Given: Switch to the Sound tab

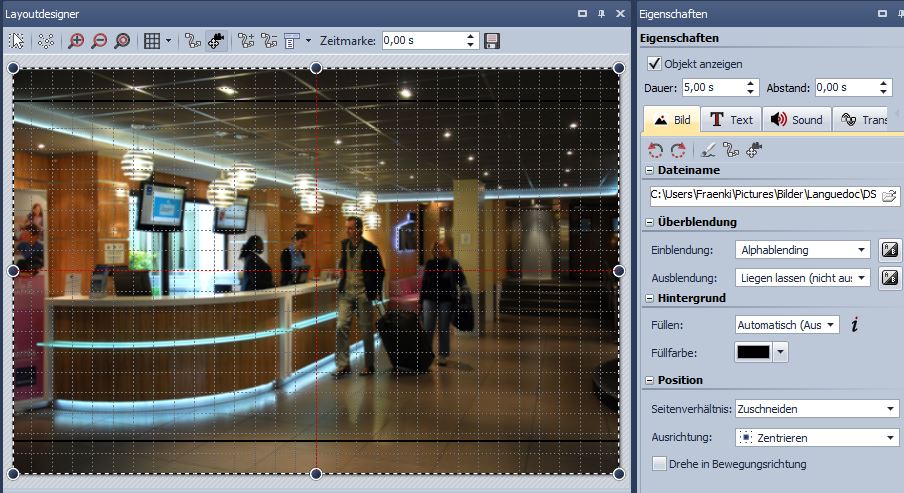Looking at the screenshot, I should [x=796, y=119].
